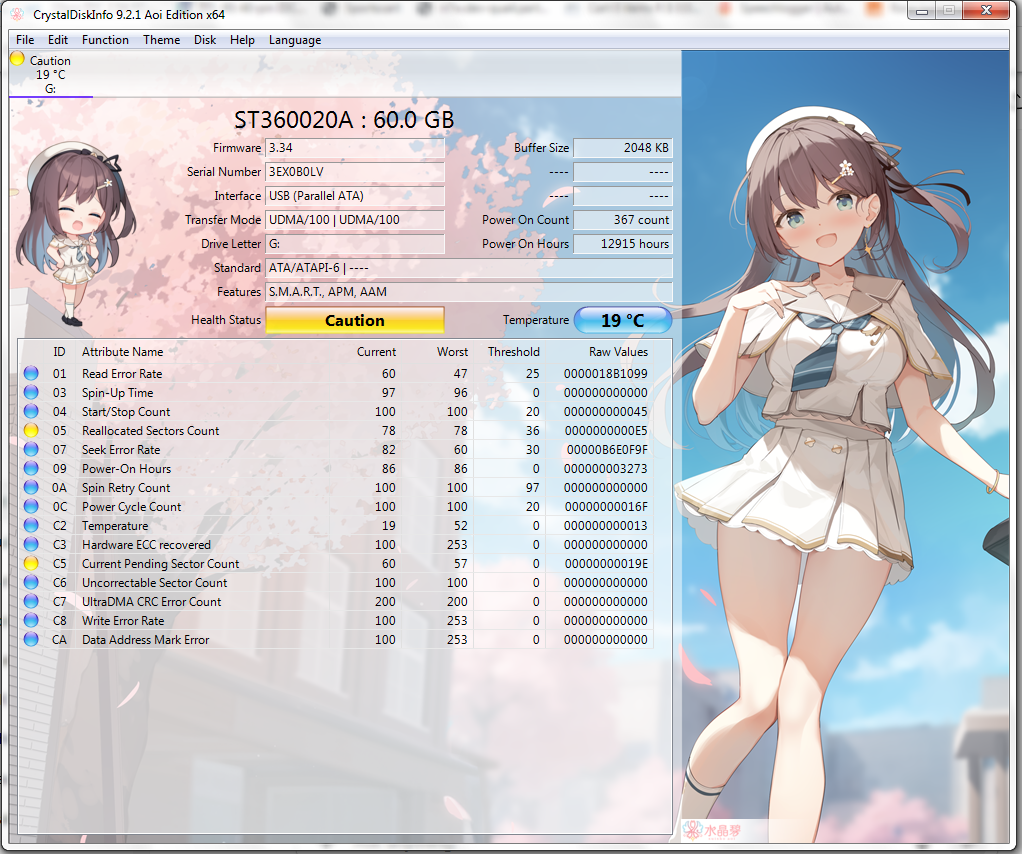Click the Drive Letter field G:

(x=355, y=244)
